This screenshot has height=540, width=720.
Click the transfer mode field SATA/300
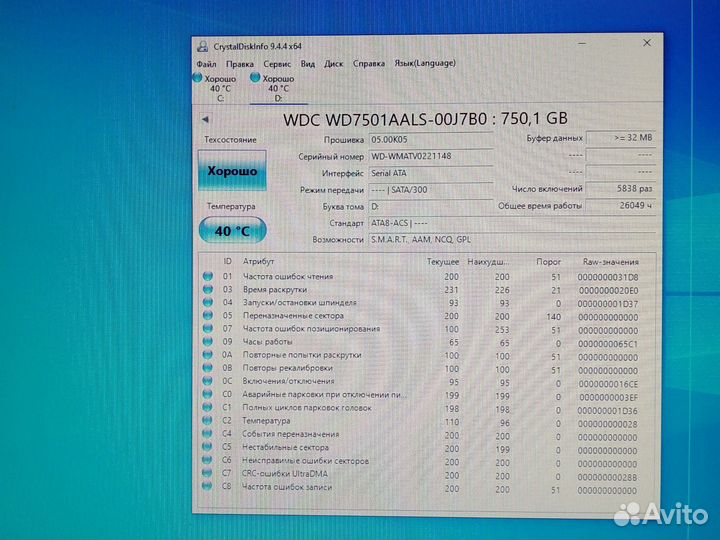click(431, 190)
